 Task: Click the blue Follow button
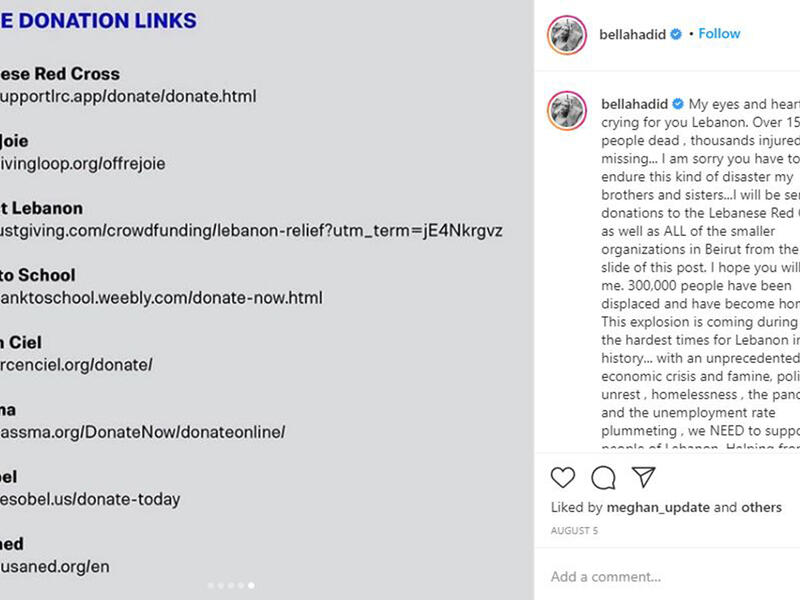(718, 33)
